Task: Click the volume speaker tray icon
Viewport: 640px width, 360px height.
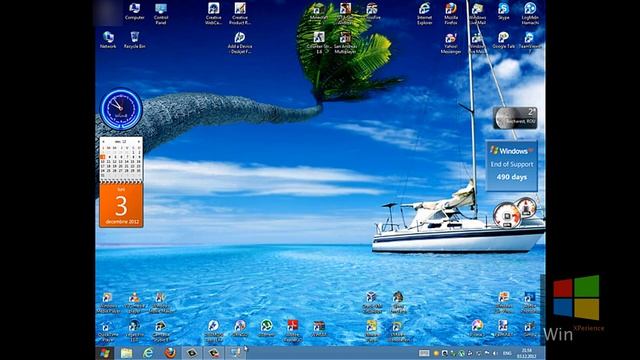Action: pyautogui.click(x=495, y=353)
